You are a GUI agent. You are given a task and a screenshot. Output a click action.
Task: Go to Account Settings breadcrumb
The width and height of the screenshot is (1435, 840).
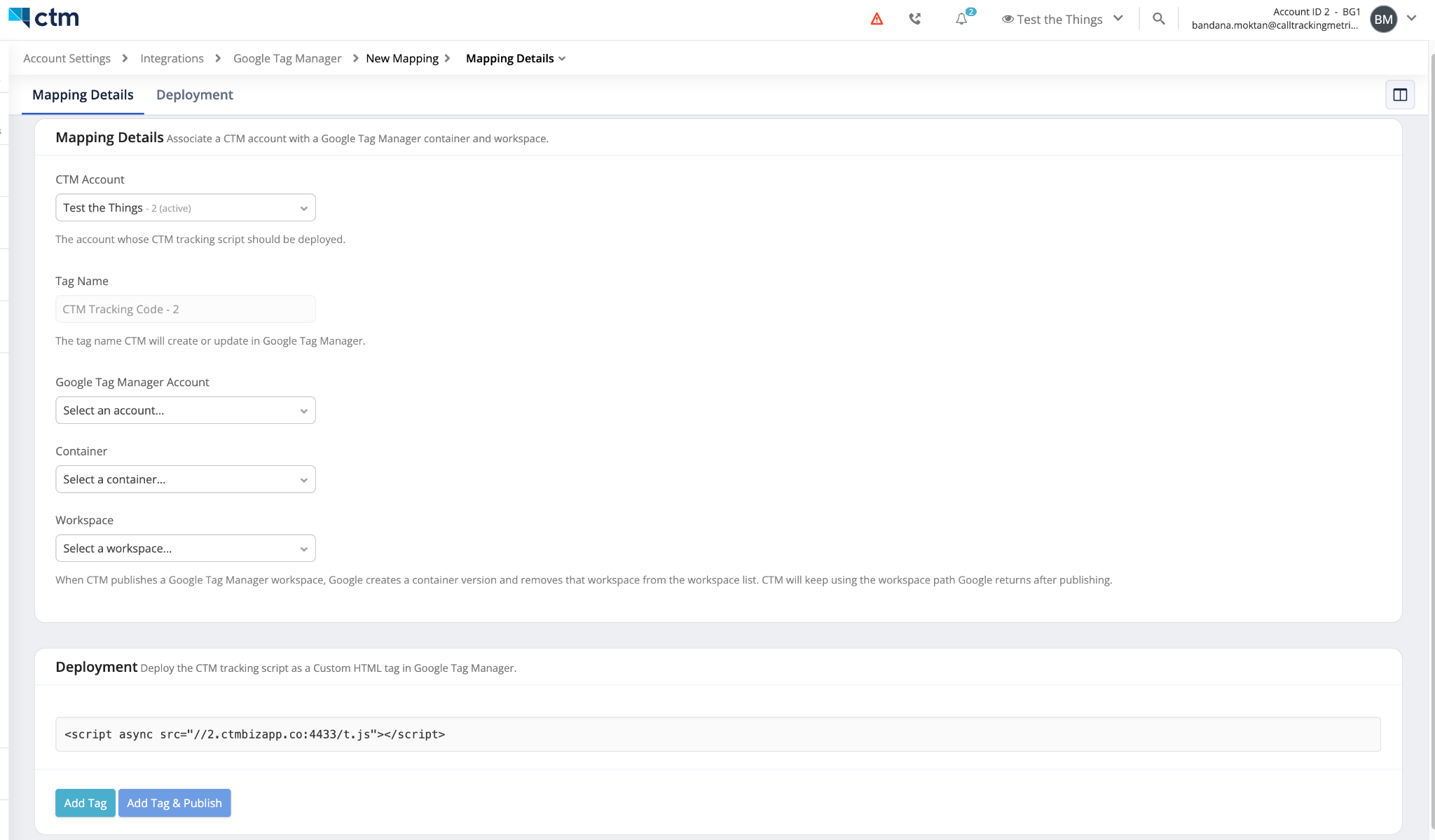pos(67,58)
